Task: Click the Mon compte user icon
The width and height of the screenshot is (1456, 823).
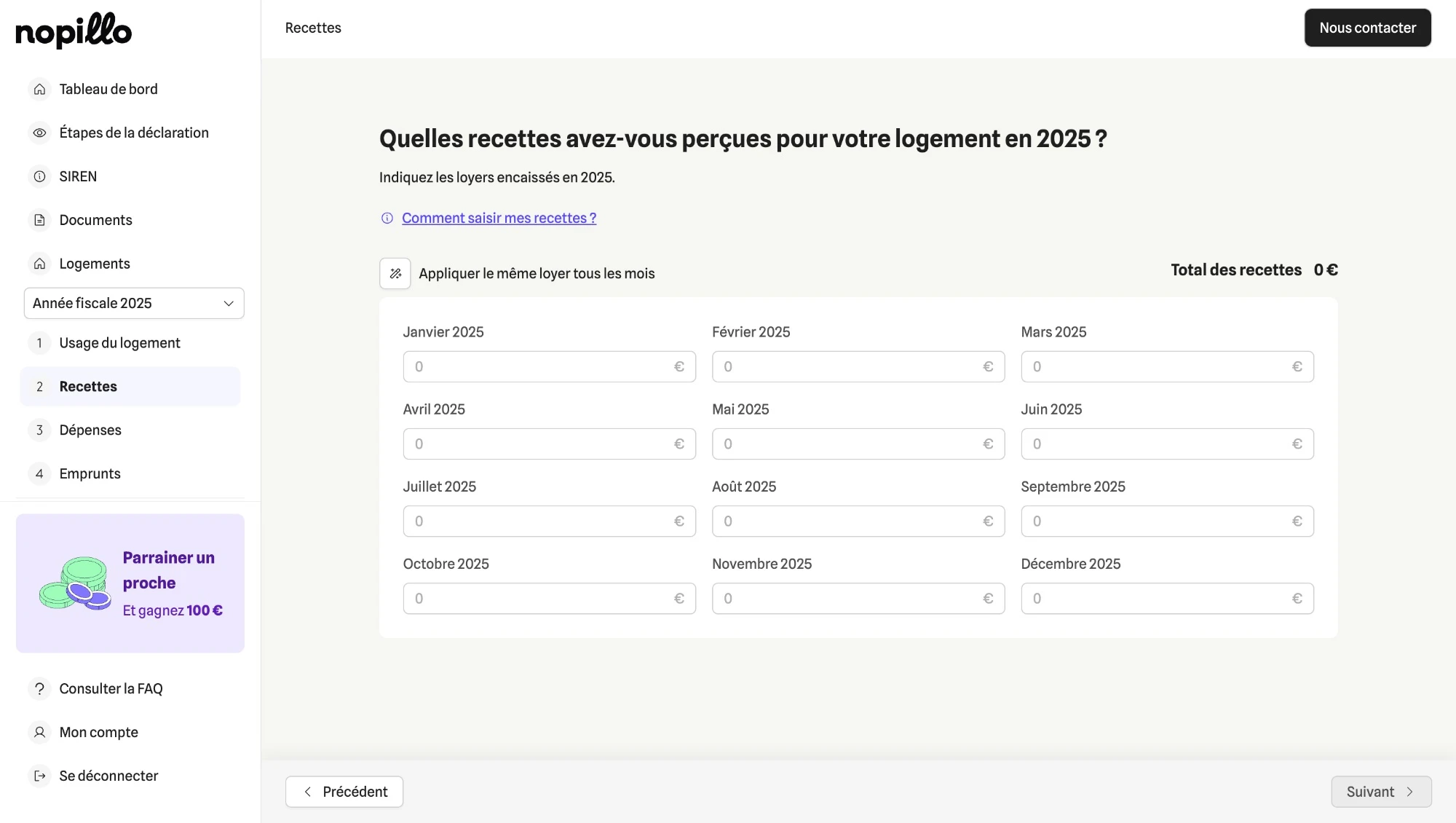Action: pos(40,732)
